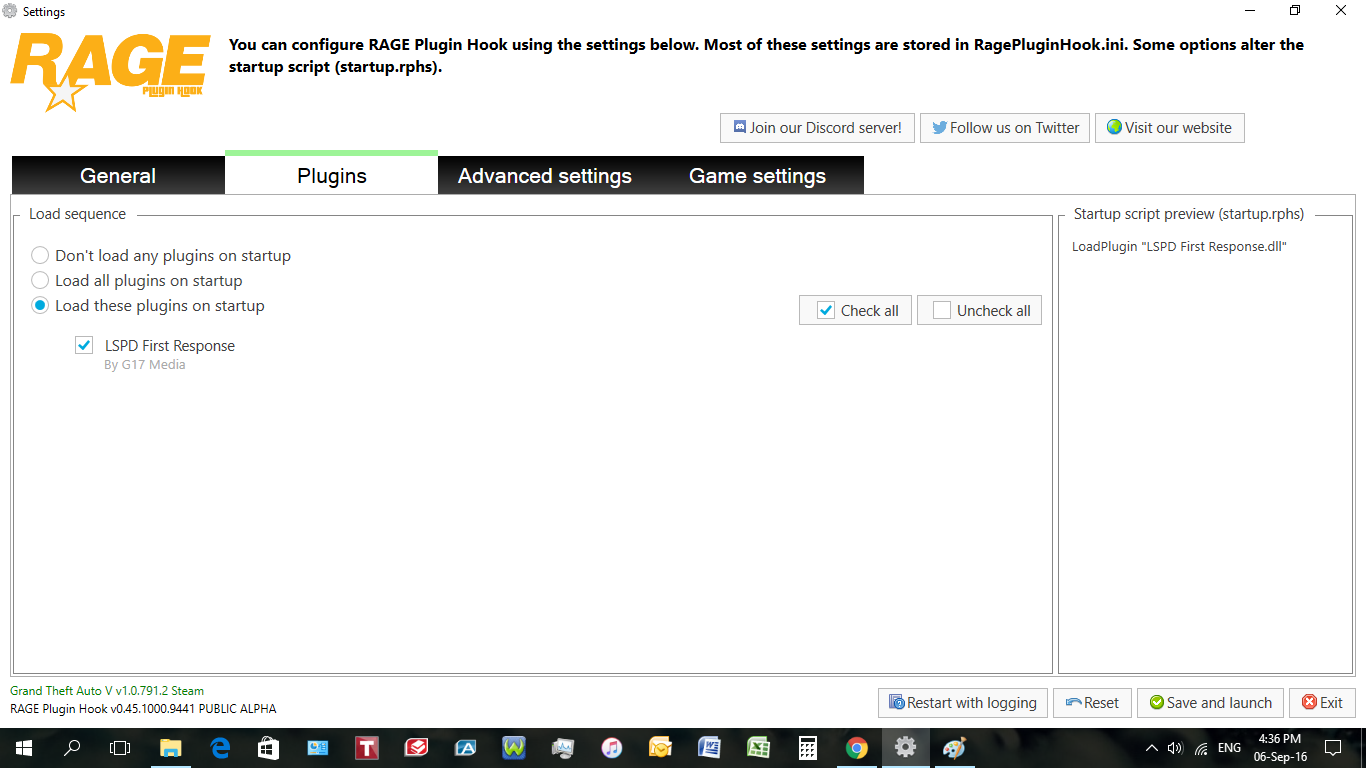Toggle the LSPD First Response checkbox
This screenshot has width=1366, height=768.
[84, 346]
